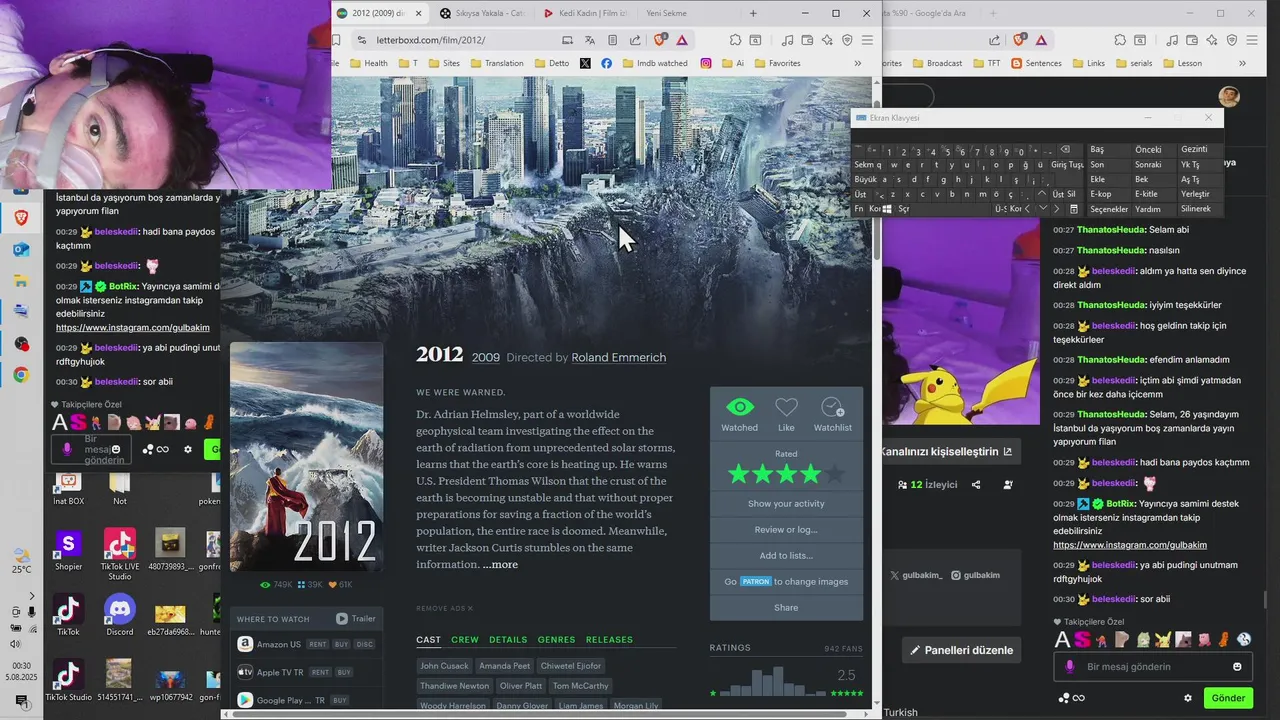Switch to the RELEASES tab
The height and width of the screenshot is (720, 1280).
tap(609, 640)
